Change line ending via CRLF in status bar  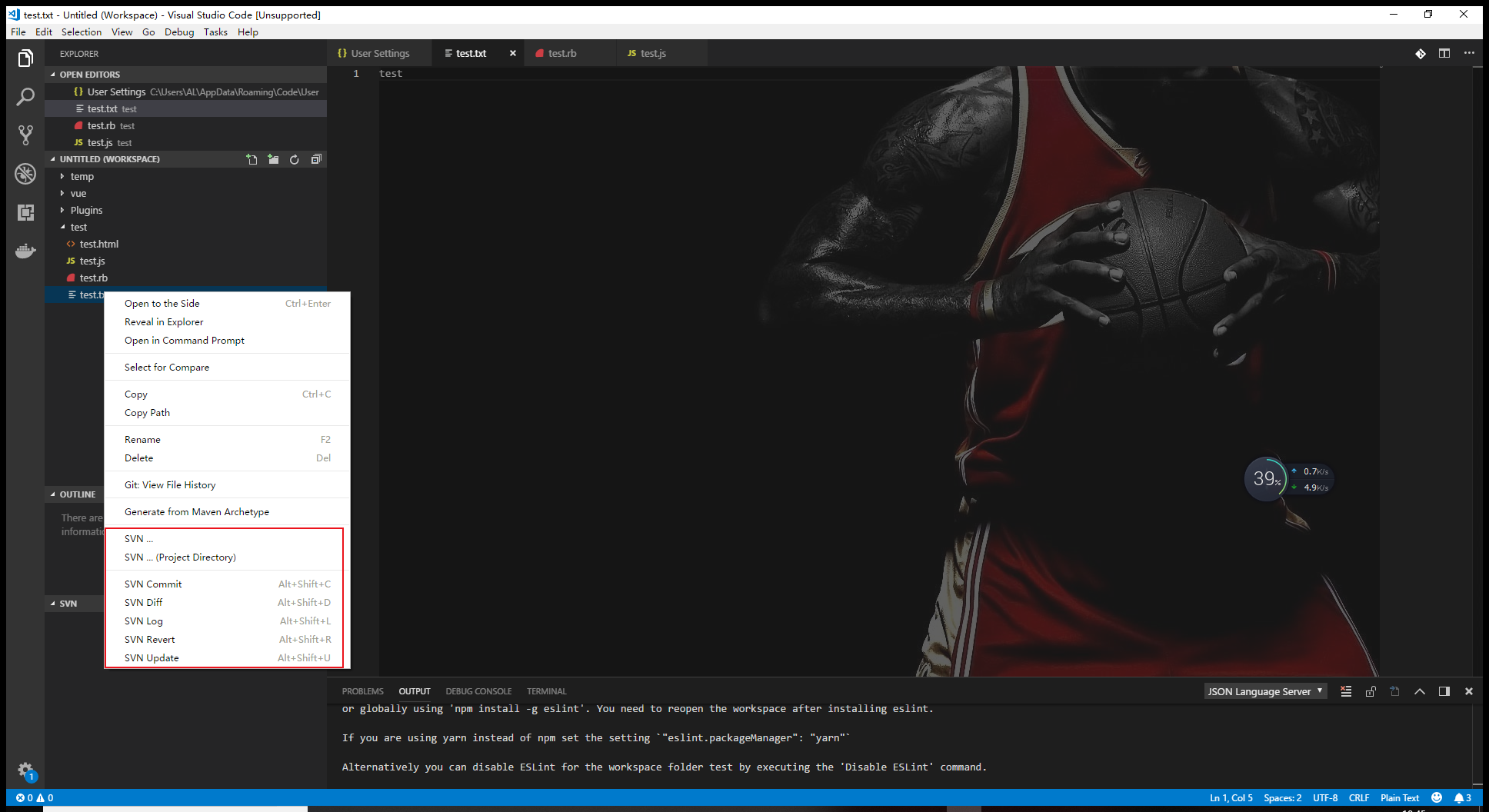(x=1359, y=797)
